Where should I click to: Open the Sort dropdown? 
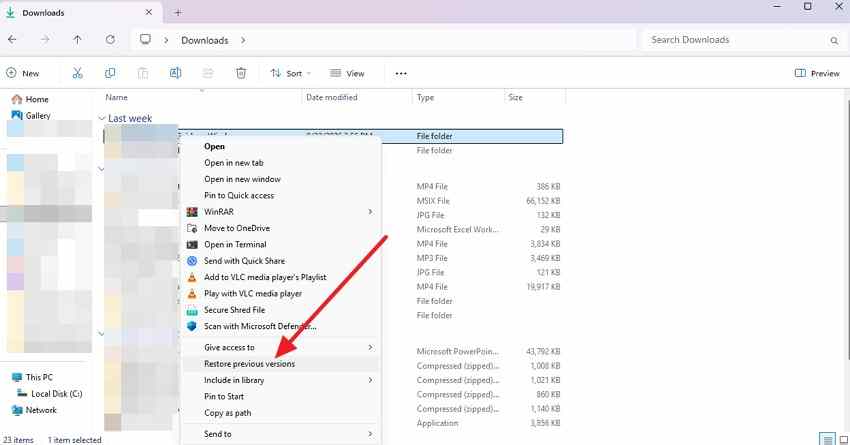point(291,73)
